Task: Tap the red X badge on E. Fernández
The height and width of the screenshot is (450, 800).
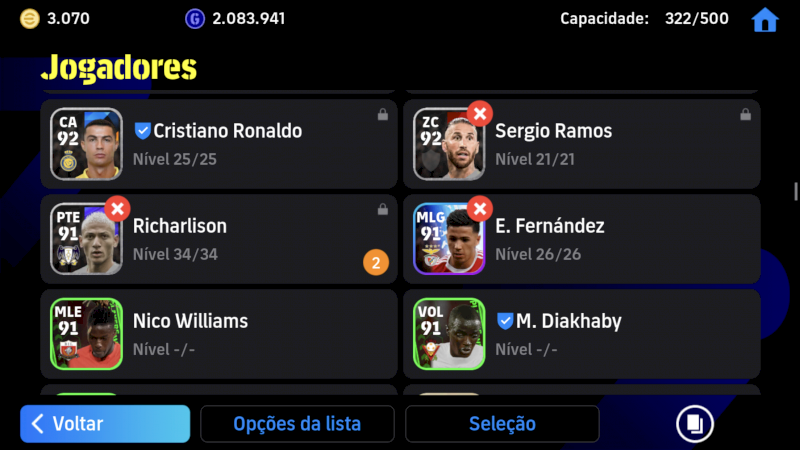Action: point(480,209)
